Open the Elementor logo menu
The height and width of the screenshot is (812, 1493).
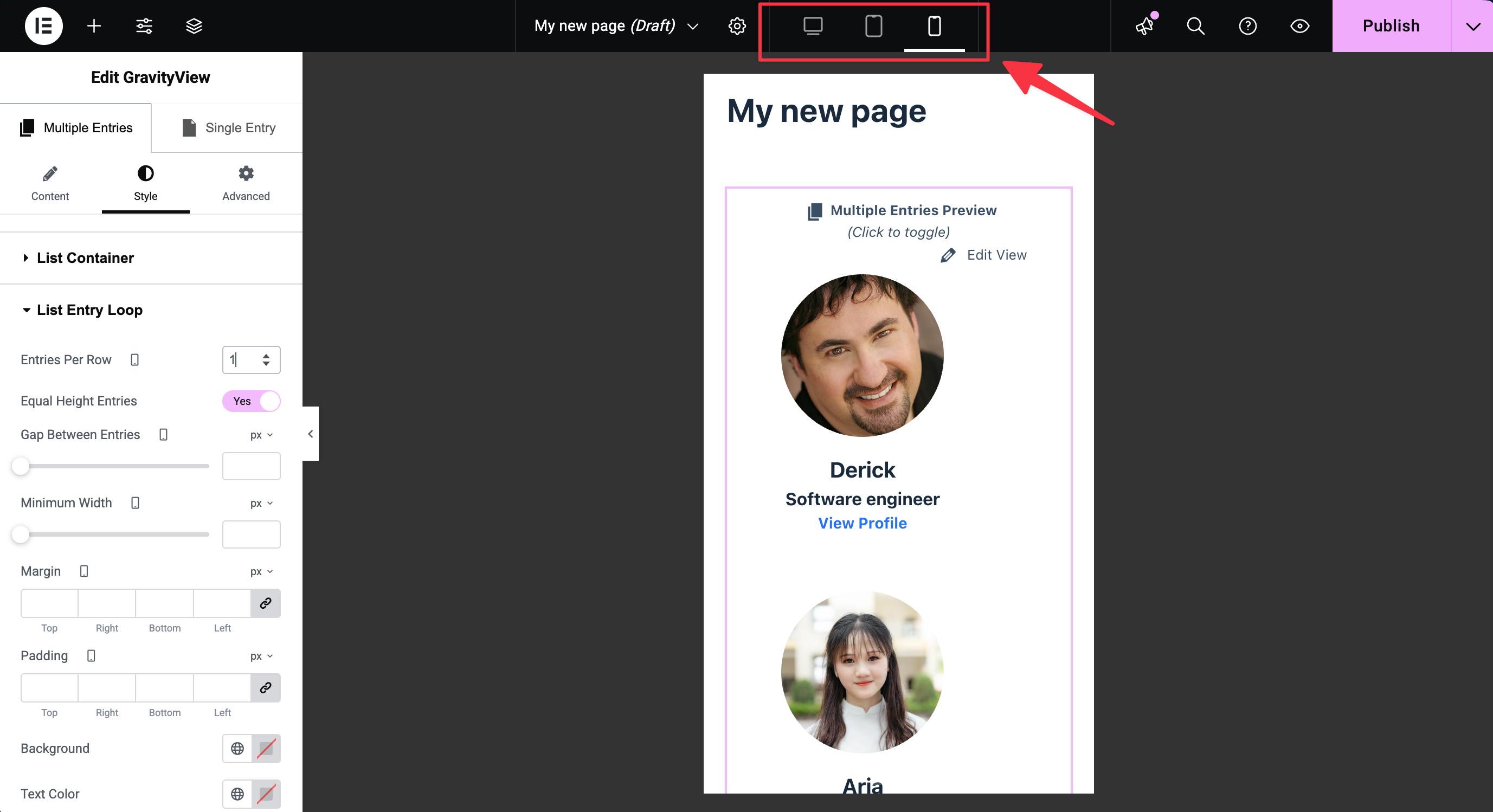click(43, 25)
